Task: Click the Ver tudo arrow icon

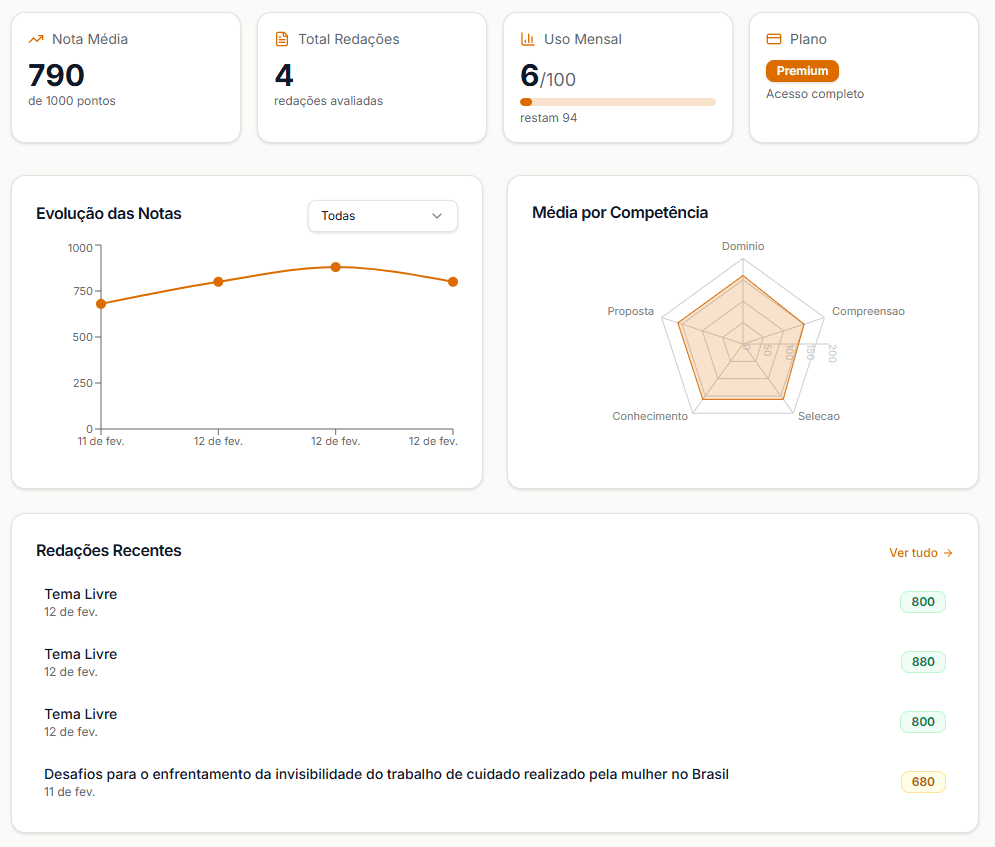Action: [x=946, y=552]
